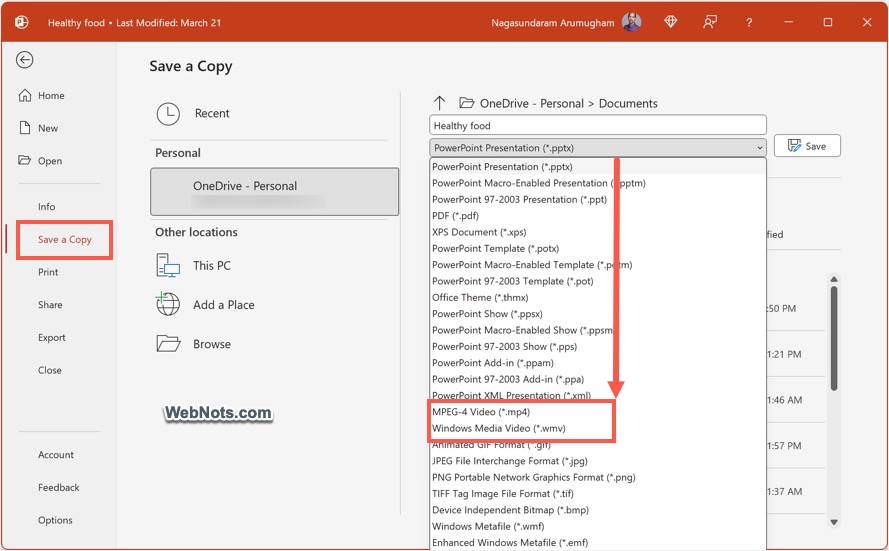Click the scrollbar down arrow

(834, 522)
